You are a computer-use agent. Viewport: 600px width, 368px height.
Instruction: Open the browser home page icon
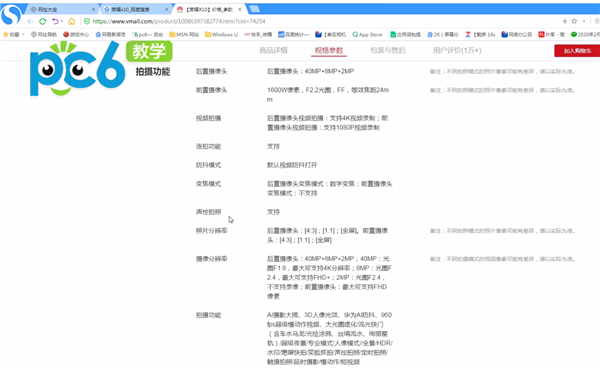tap(72, 21)
